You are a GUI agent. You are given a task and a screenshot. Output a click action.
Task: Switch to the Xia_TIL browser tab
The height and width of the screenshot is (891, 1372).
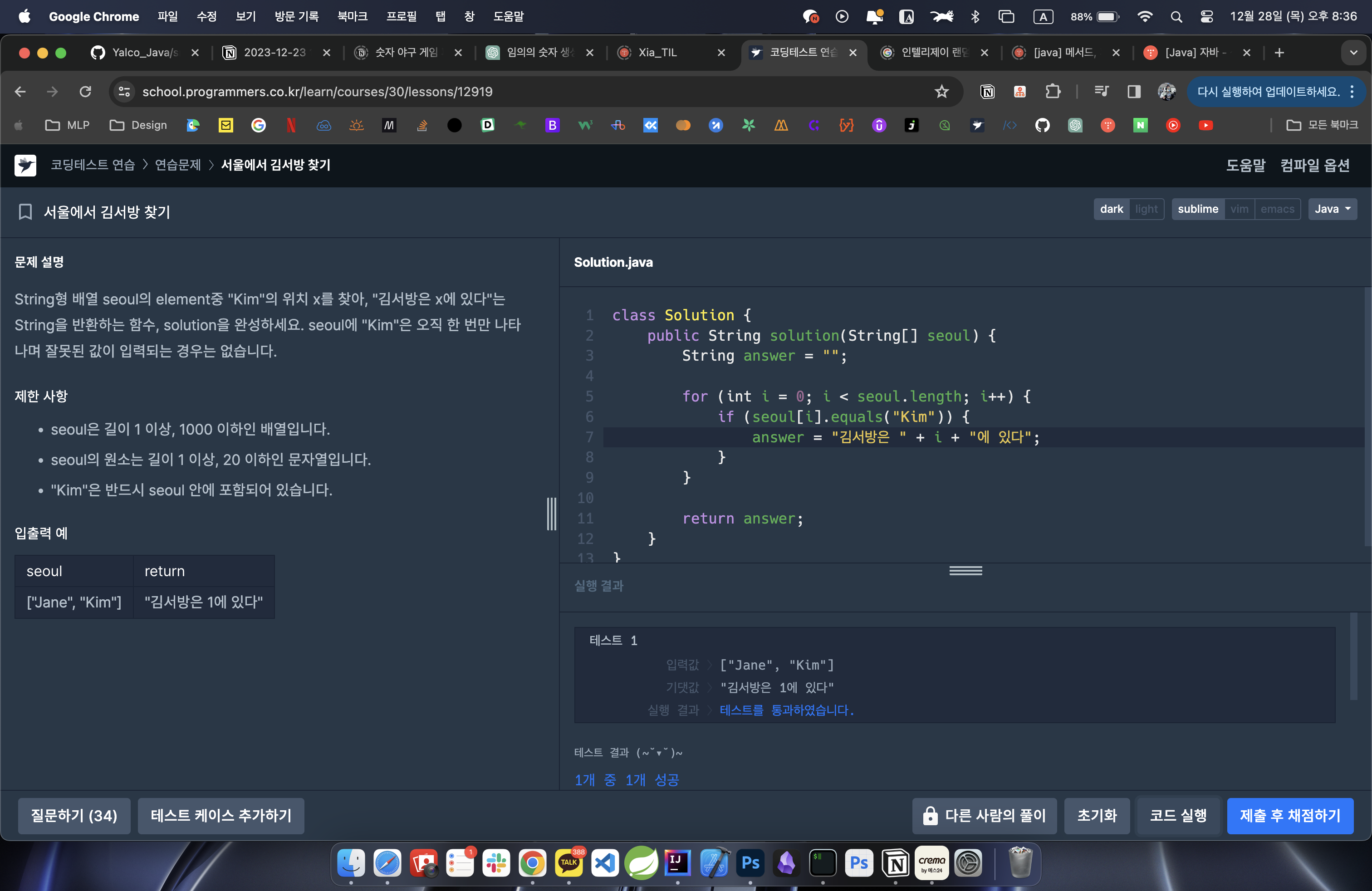pyautogui.click(x=657, y=53)
